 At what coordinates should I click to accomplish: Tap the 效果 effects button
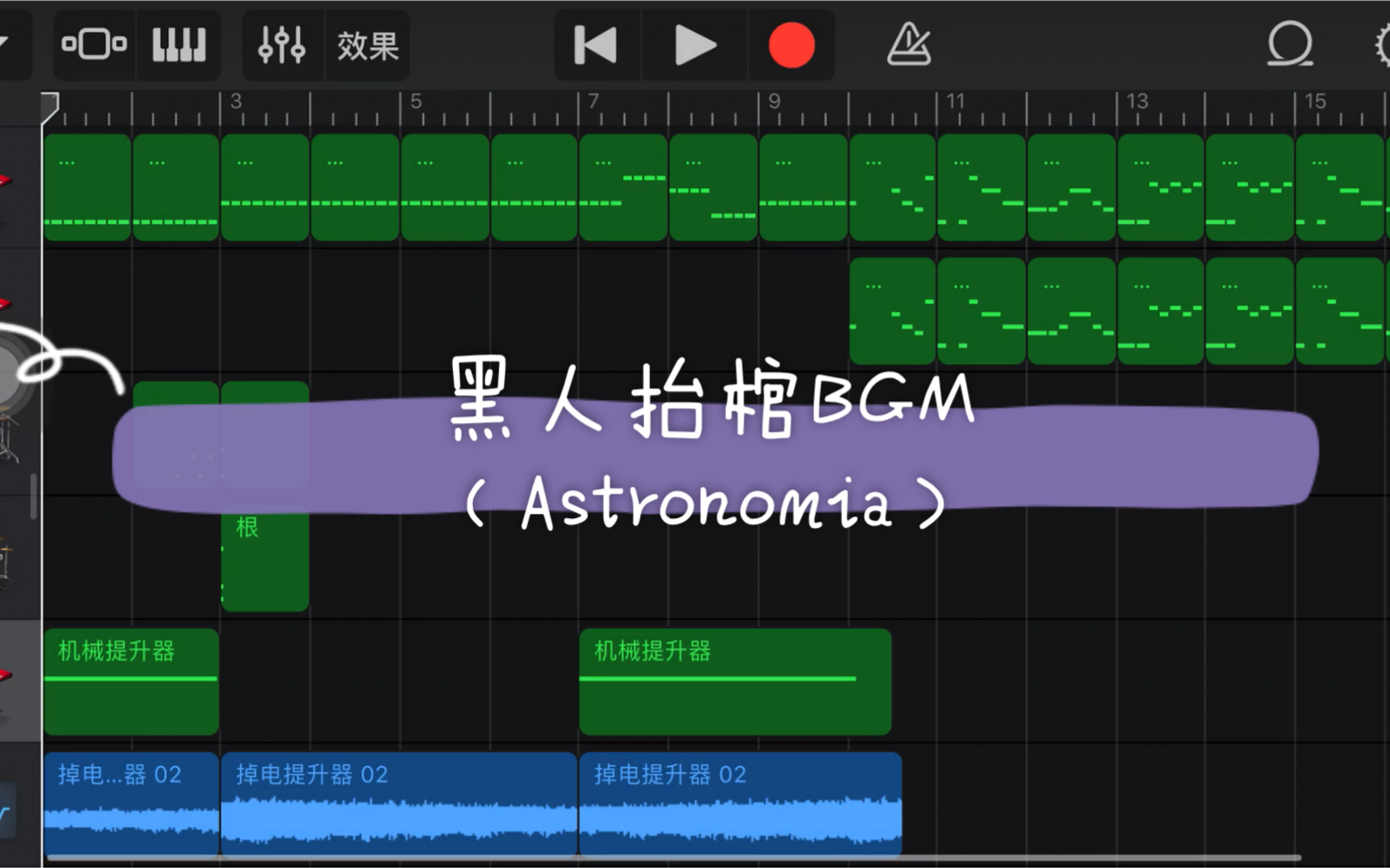[x=367, y=45]
